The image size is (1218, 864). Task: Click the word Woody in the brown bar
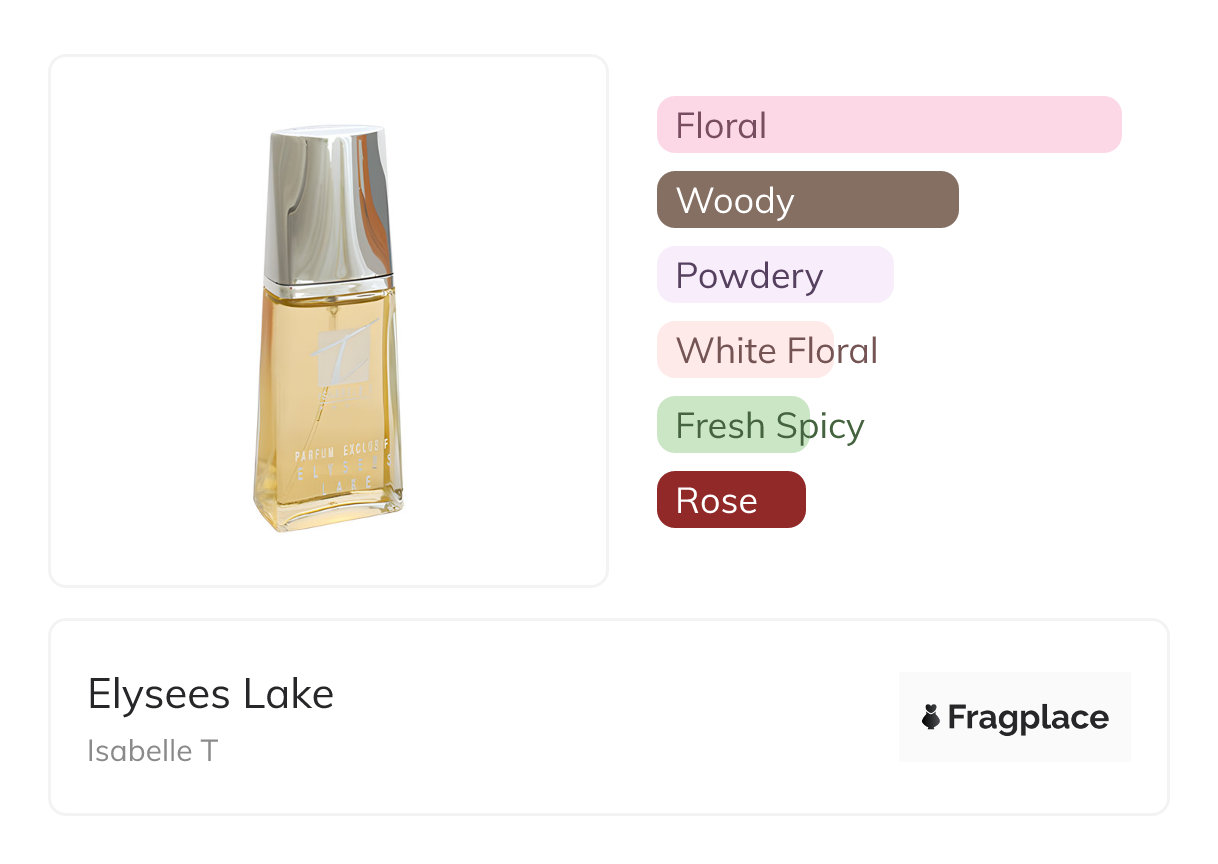(735, 201)
